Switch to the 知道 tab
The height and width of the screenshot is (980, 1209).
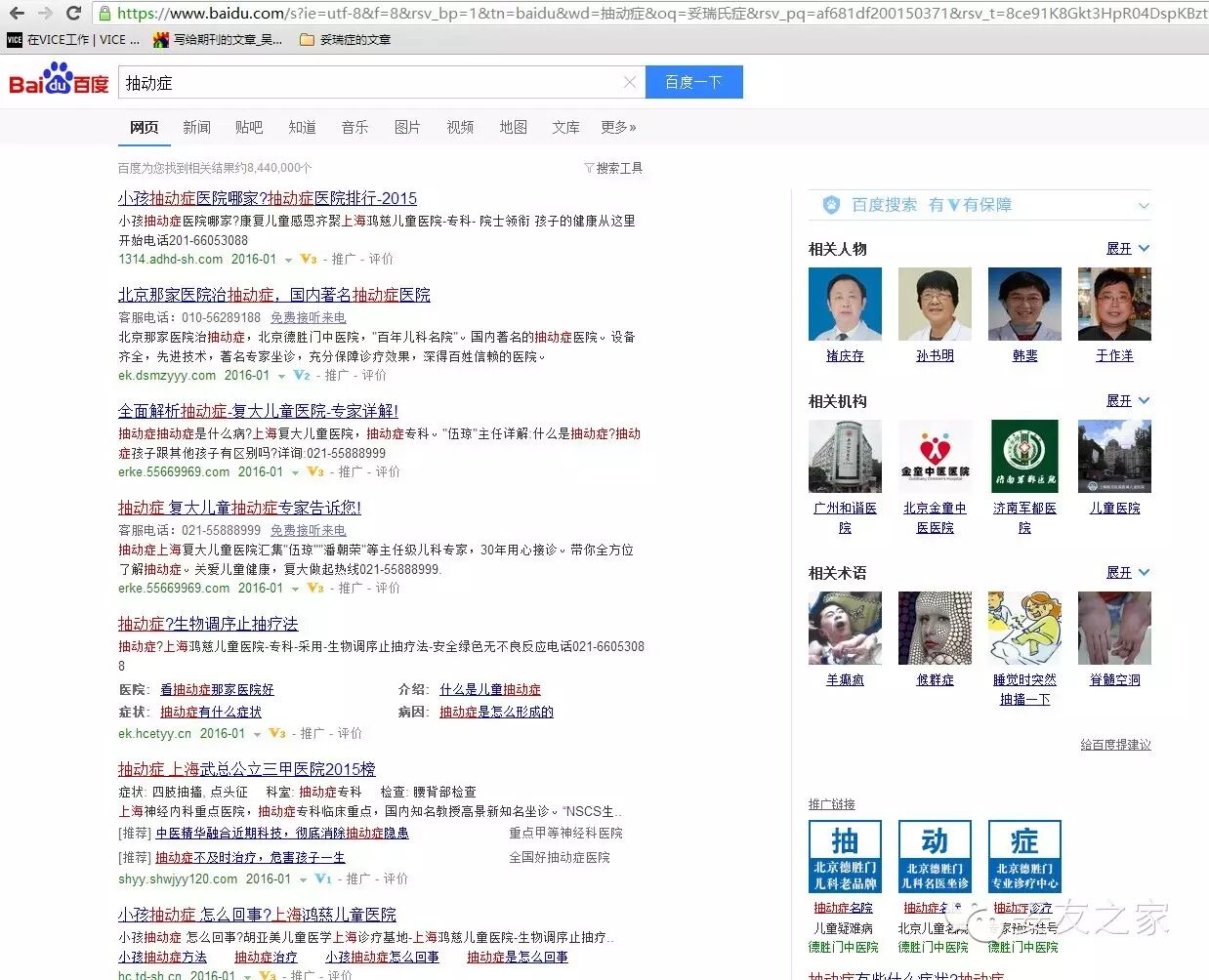coord(302,127)
